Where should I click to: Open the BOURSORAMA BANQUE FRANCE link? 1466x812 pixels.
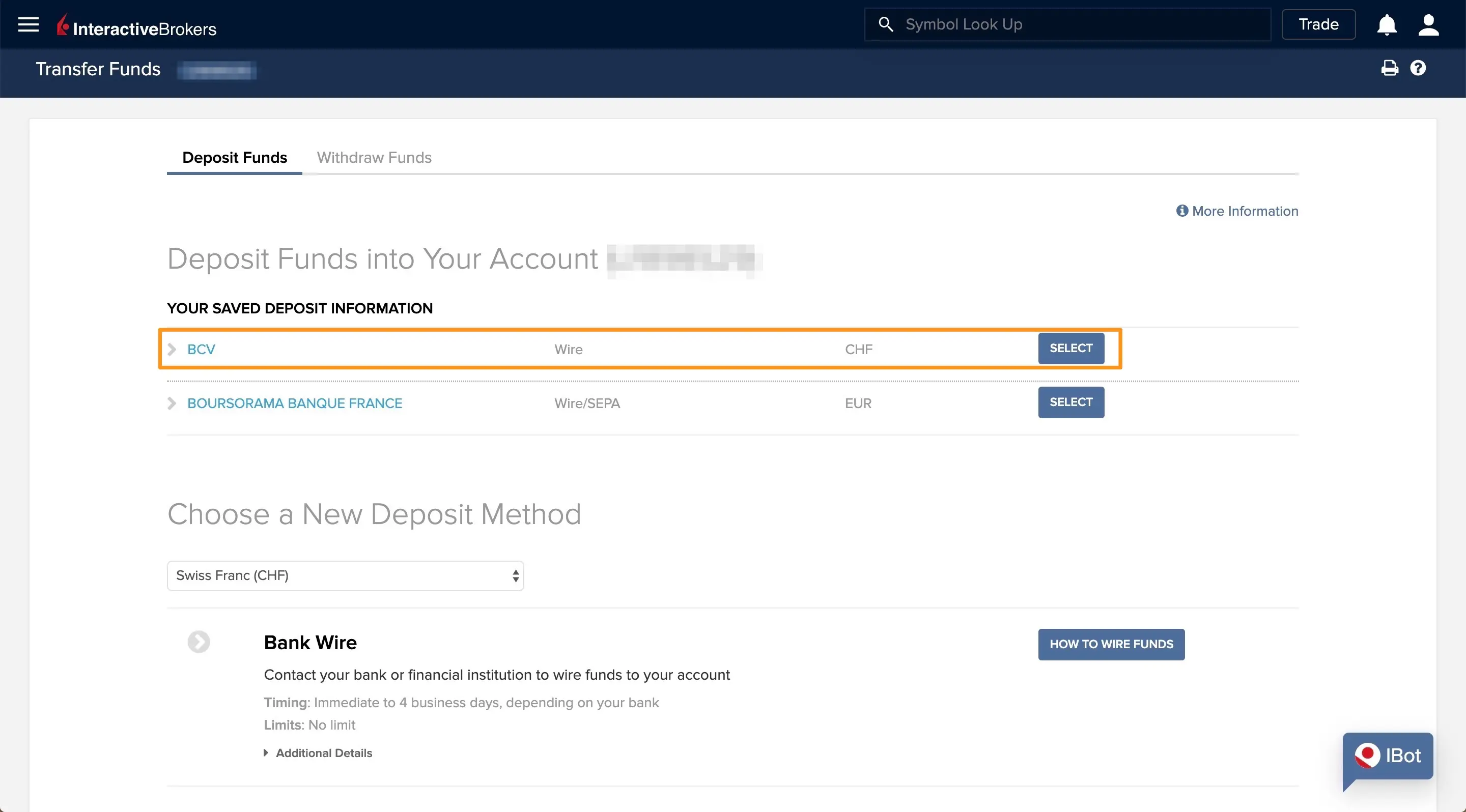(x=295, y=403)
